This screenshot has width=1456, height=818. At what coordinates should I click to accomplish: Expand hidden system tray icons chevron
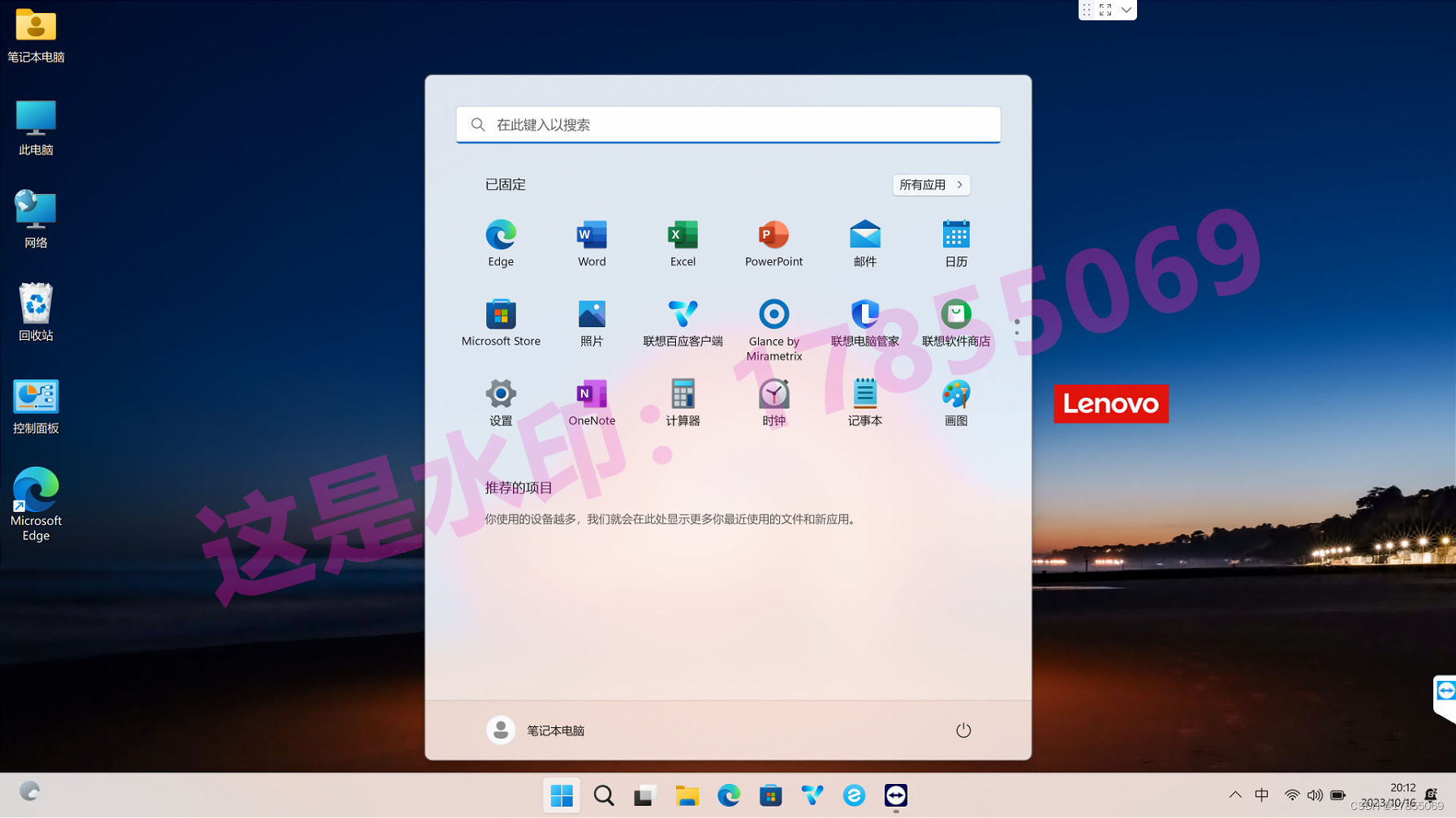coord(1235,795)
